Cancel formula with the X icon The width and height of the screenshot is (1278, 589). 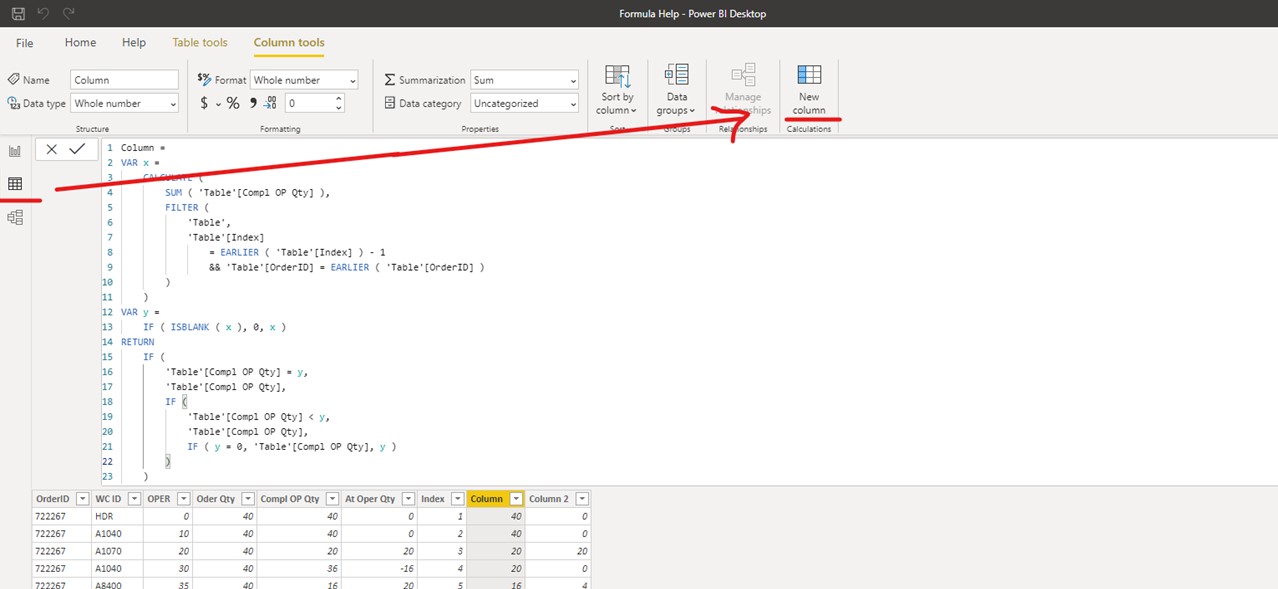[51, 149]
